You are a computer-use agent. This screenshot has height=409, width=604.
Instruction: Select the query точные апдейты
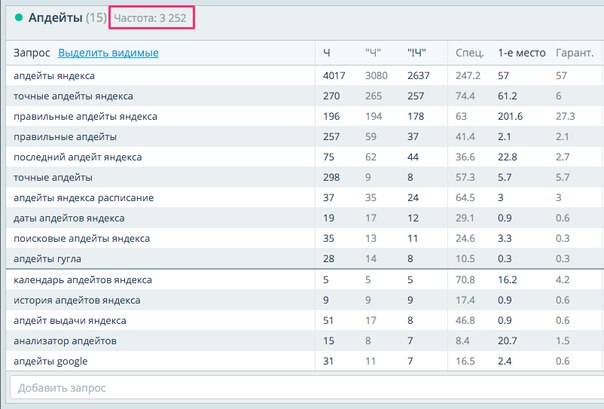click(x=53, y=178)
